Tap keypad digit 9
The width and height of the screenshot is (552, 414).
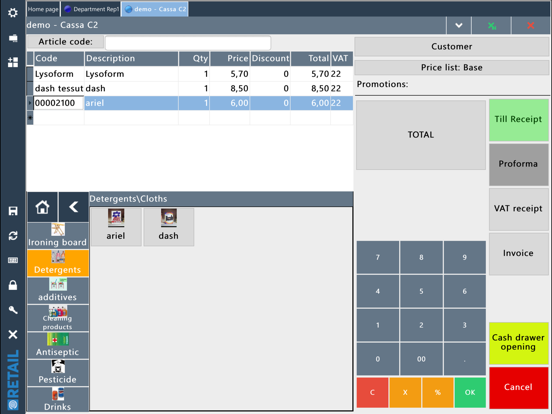pos(465,257)
